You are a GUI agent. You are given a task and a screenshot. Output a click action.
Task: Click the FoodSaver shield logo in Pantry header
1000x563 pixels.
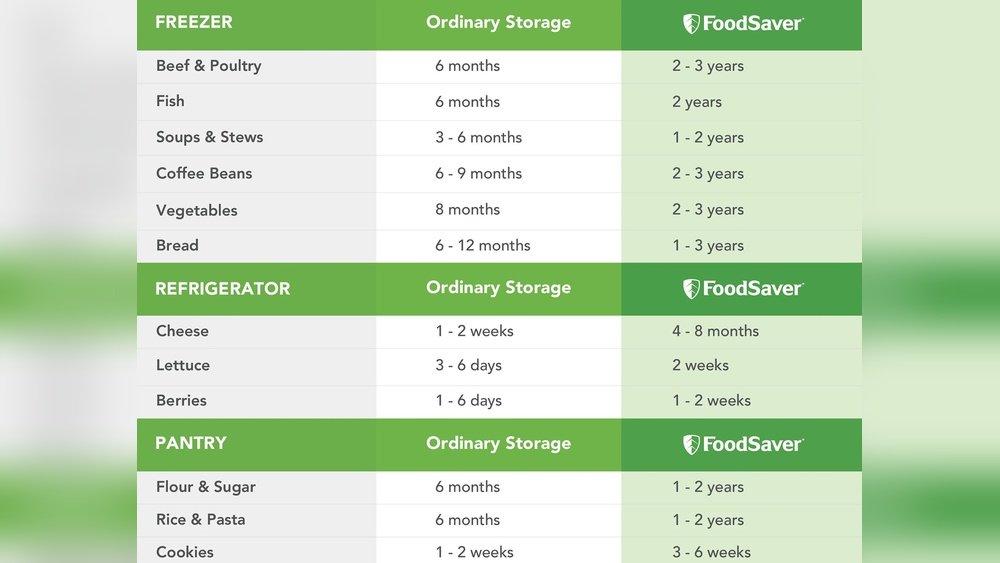(x=692, y=445)
